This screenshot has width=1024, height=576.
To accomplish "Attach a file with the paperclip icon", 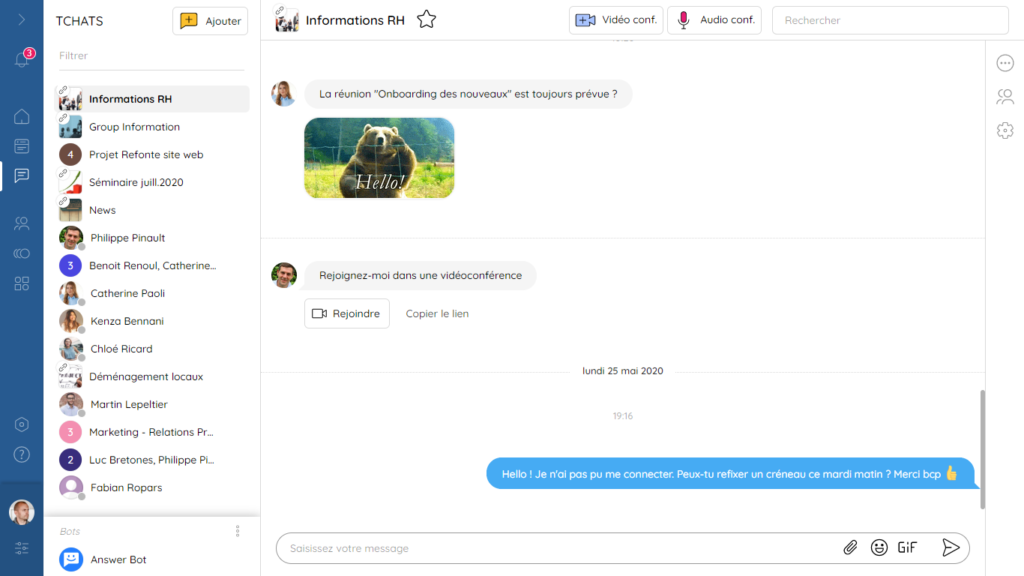I will click(x=850, y=547).
